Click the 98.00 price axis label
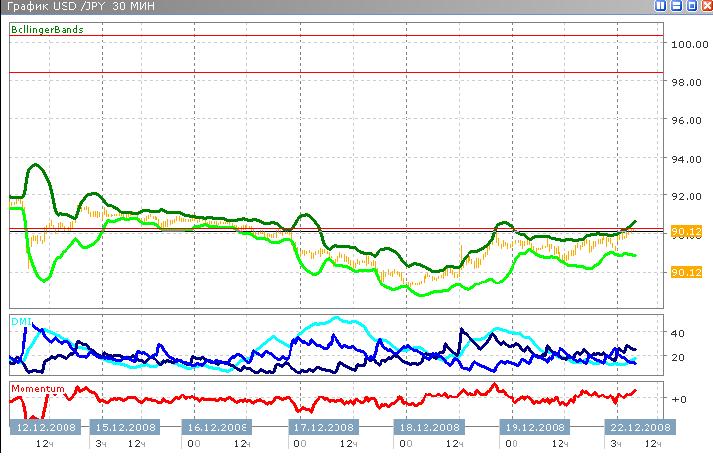Screen dimensions: 713x458 [x=688, y=82]
